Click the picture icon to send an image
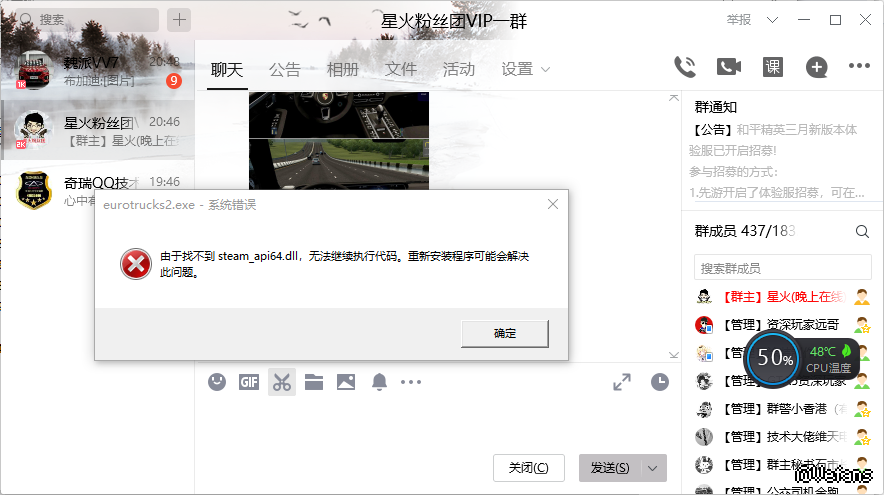The height and width of the screenshot is (495, 884). 346,382
